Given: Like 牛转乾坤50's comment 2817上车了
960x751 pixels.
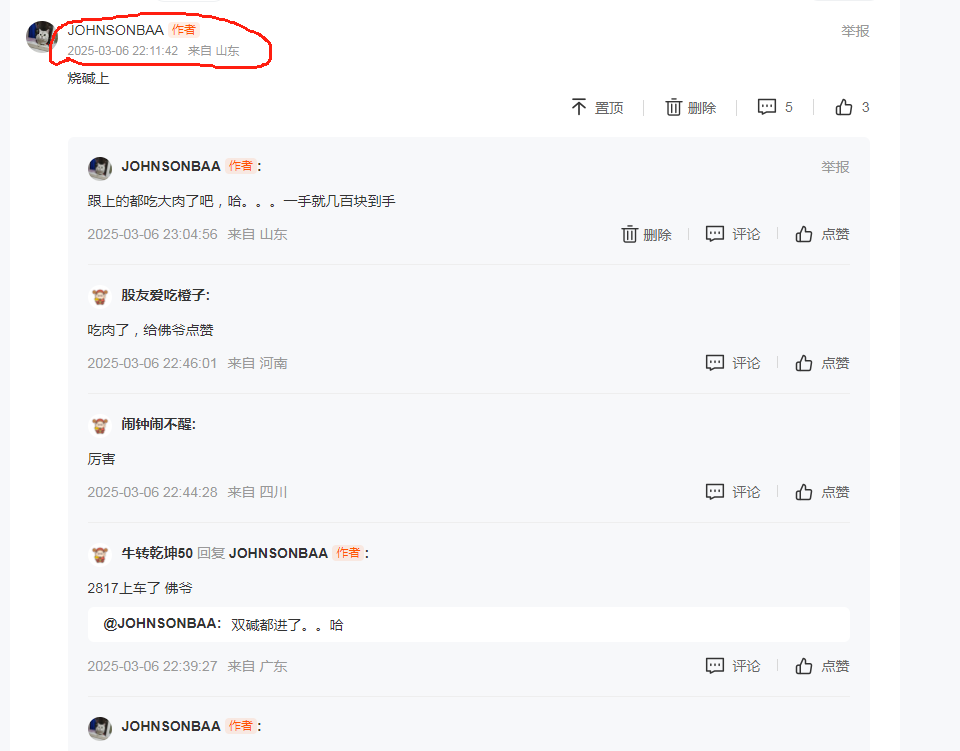Looking at the screenshot, I should pyautogui.click(x=822, y=666).
